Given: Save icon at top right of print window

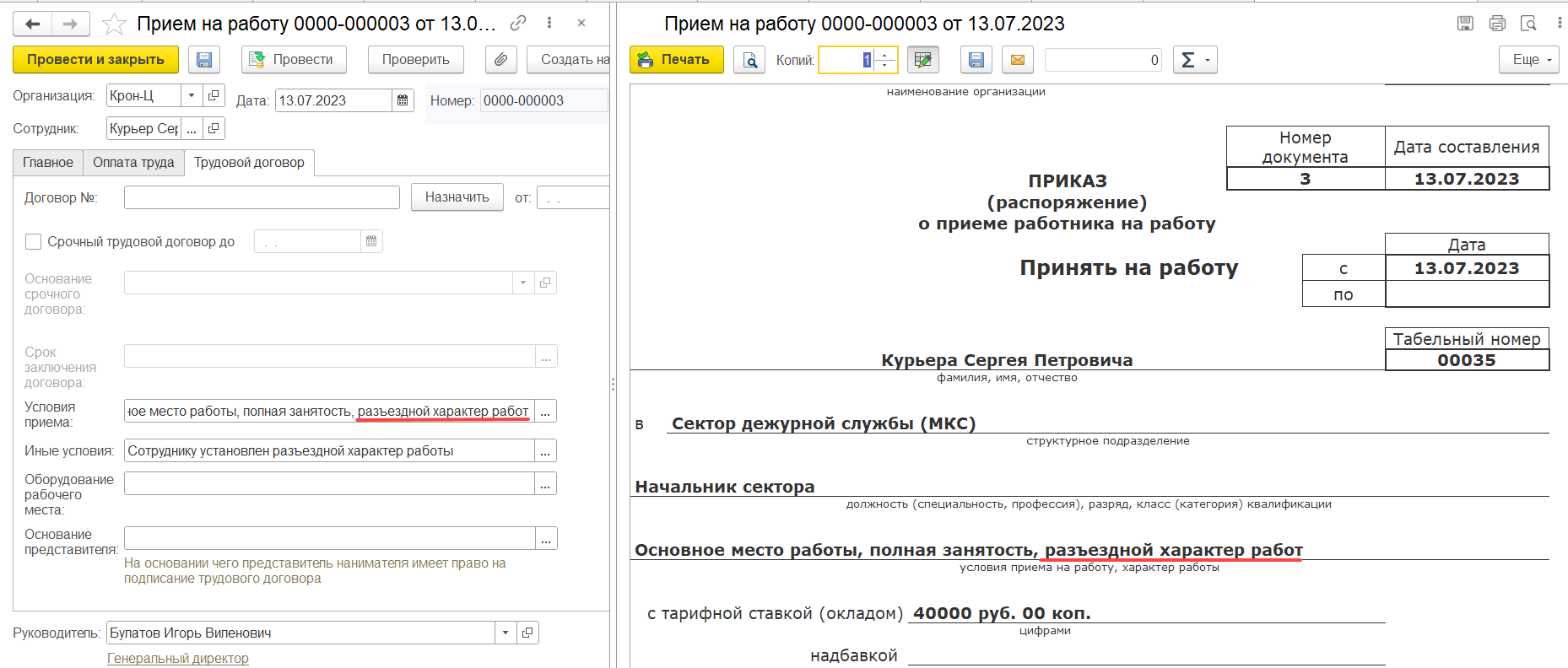Looking at the screenshot, I should 1466,24.
